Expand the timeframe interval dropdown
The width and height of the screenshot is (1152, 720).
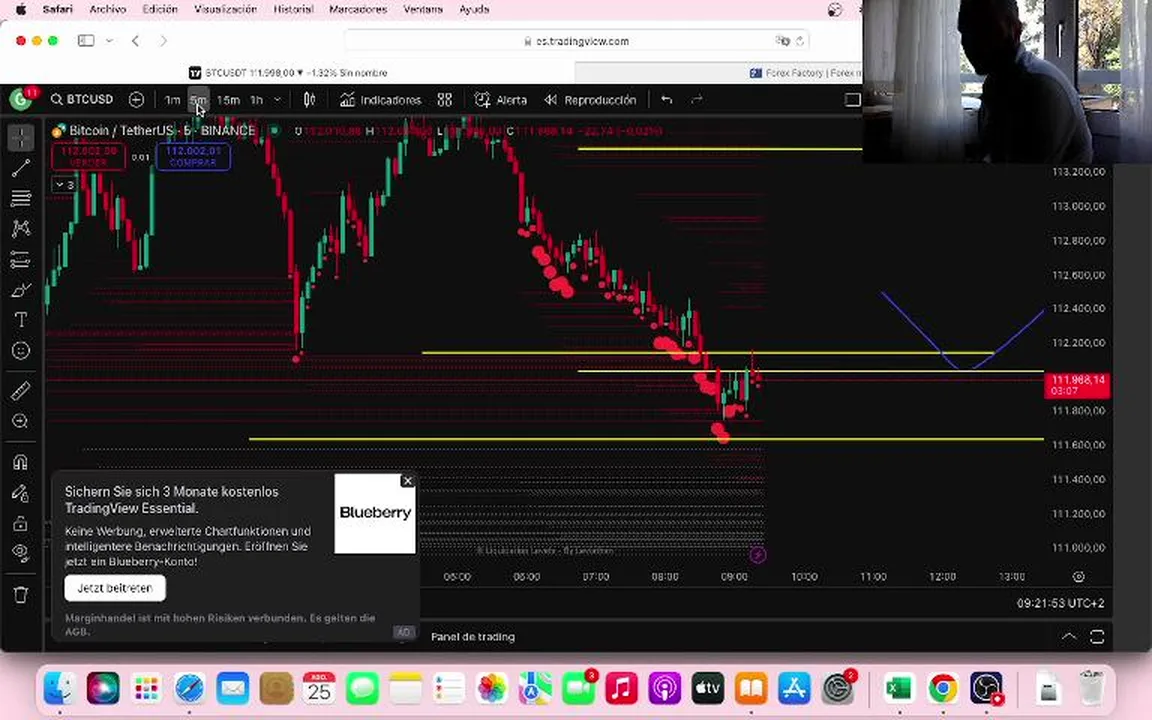pyautogui.click(x=277, y=100)
